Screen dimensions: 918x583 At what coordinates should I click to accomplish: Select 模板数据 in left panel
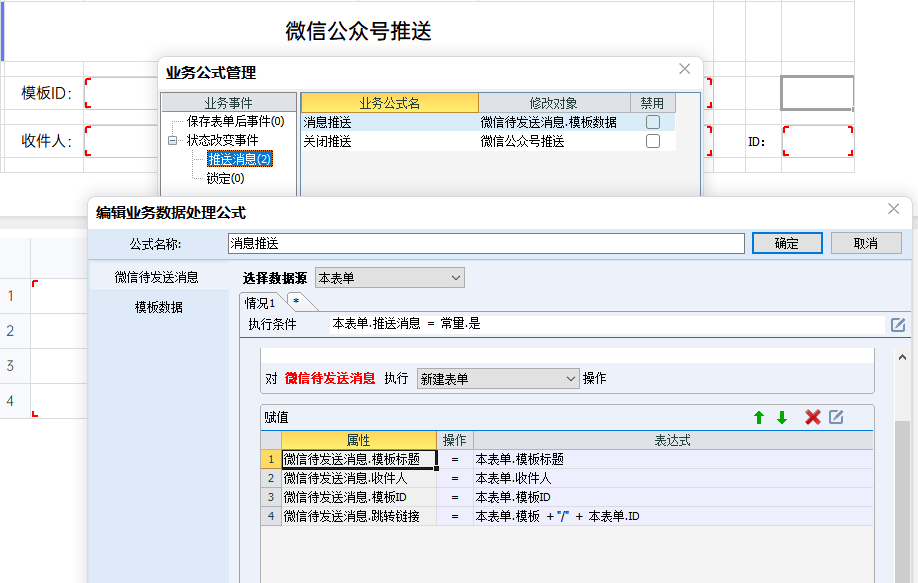(159, 307)
